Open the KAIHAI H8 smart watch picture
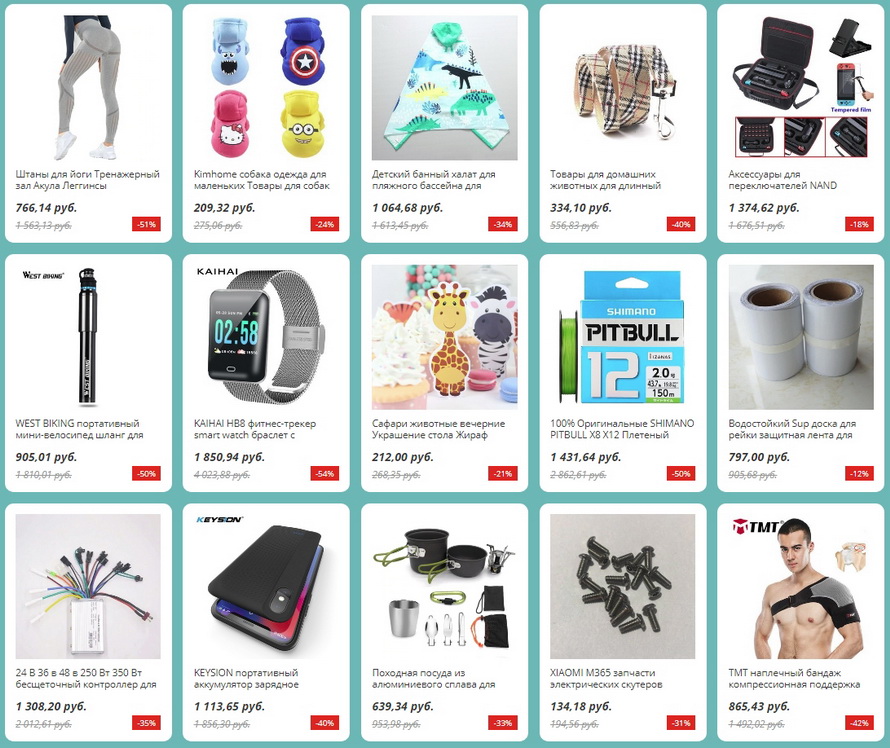The width and height of the screenshot is (890, 748). pyautogui.click(x=266, y=337)
